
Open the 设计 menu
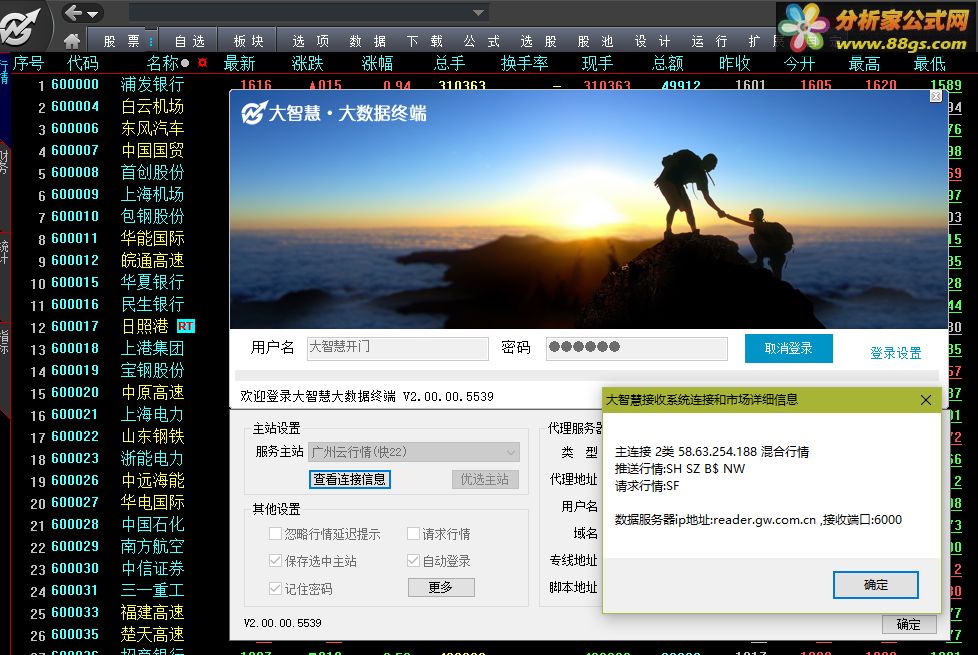point(653,41)
